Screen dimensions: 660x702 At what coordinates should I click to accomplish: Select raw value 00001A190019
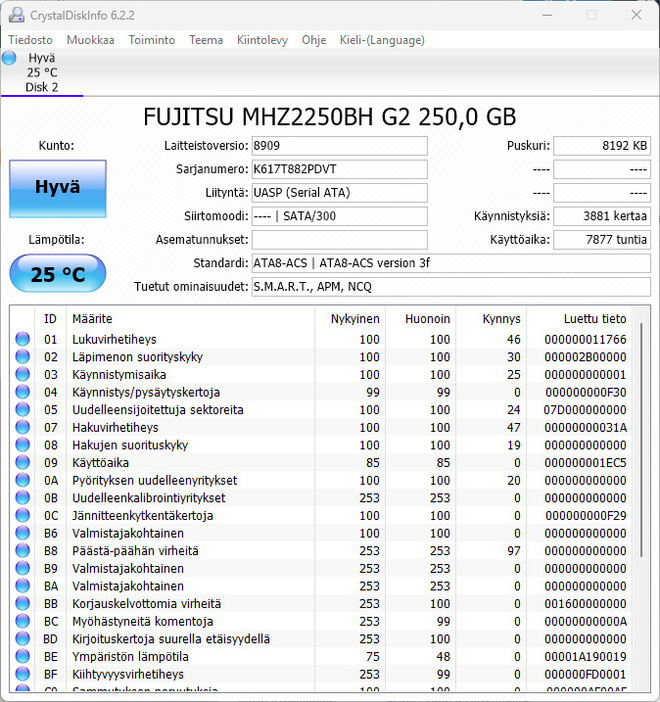pyautogui.click(x=585, y=656)
